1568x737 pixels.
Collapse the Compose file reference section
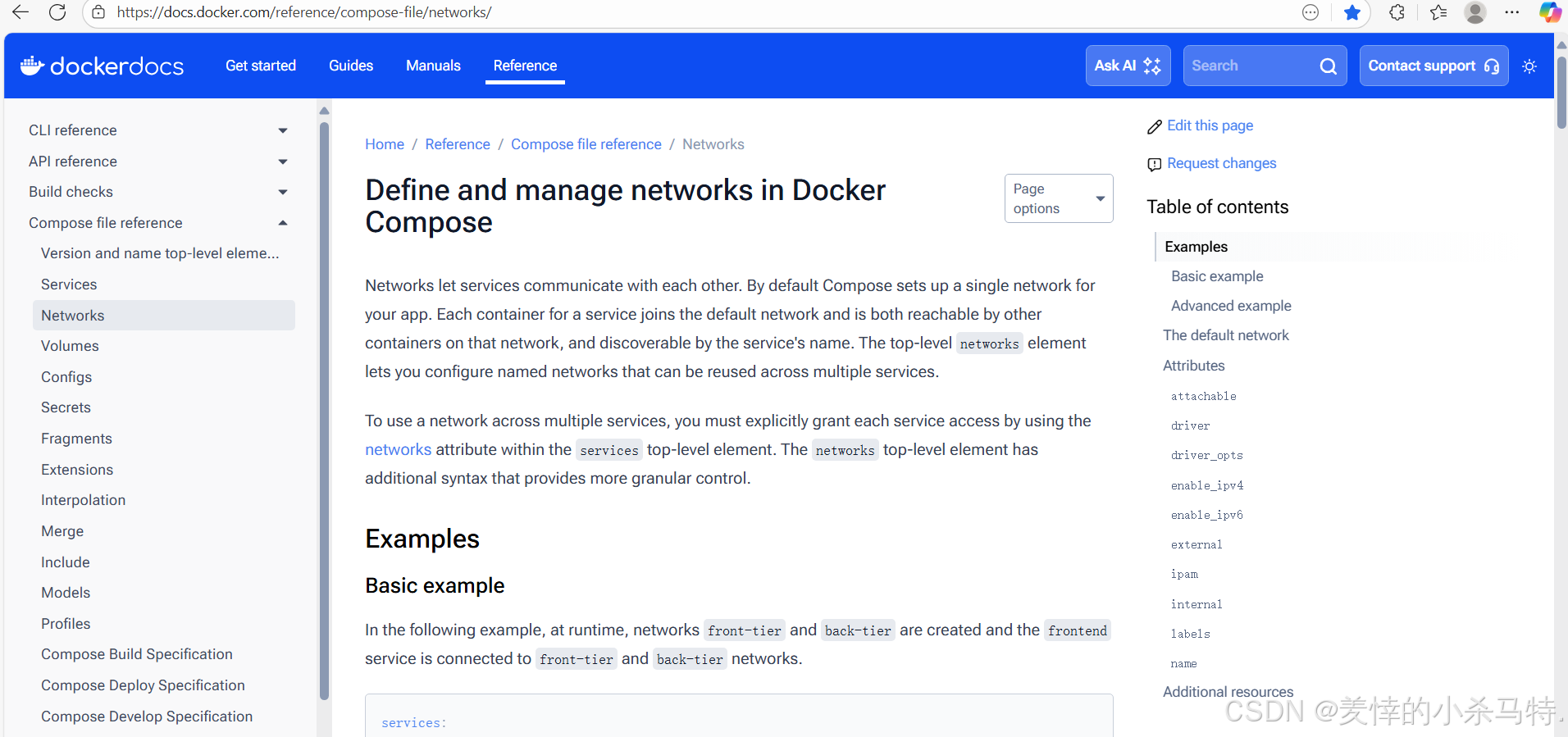tap(283, 223)
